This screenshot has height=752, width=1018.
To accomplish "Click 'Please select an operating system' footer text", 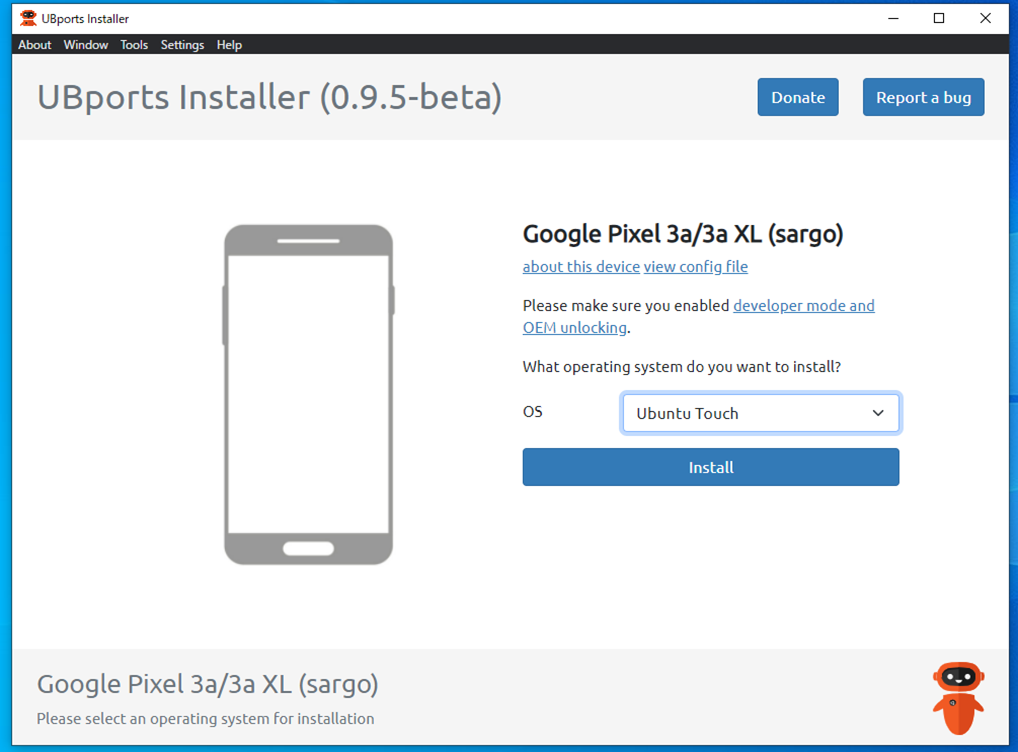I will tap(205, 719).
